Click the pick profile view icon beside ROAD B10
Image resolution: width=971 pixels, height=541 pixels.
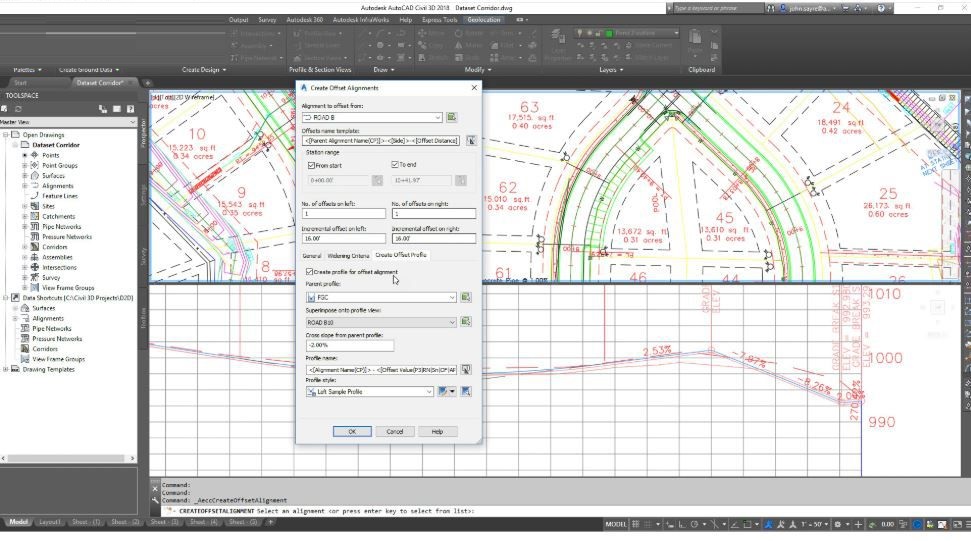[x=466, y=322]
